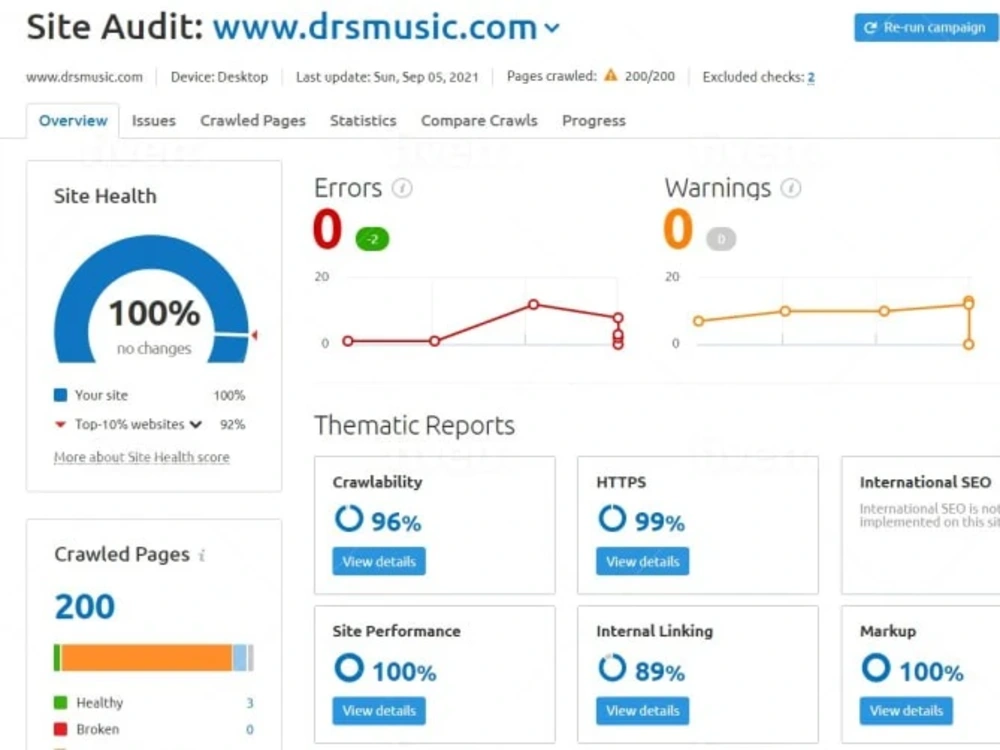The height and width of the screenshot is (750, 1000).
Task: View details for Markup report
Action: click(906, 710)
